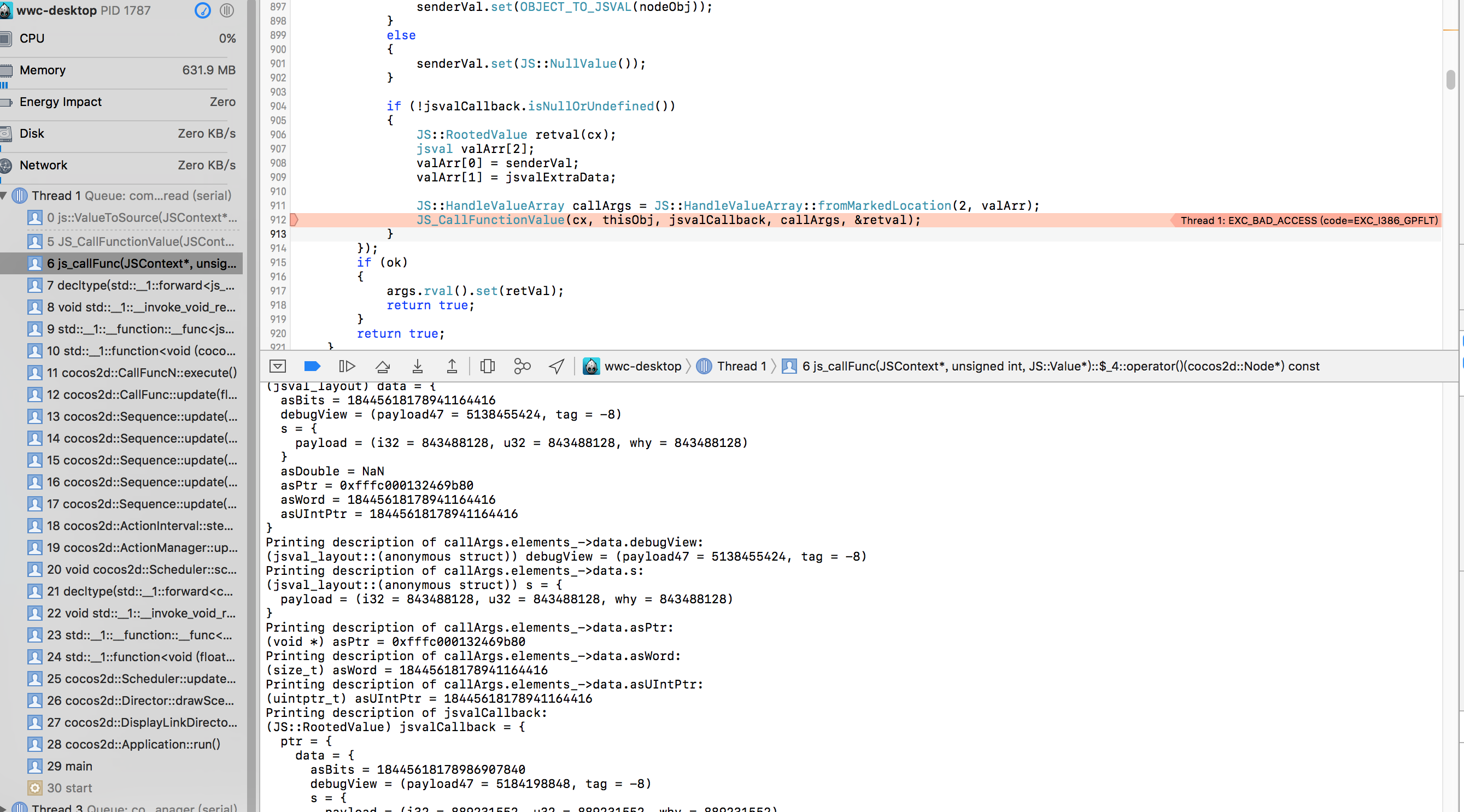This screenshot has width=1464, height=812.
Task: Click Simulate Location arrow icon
Action: 557,367
